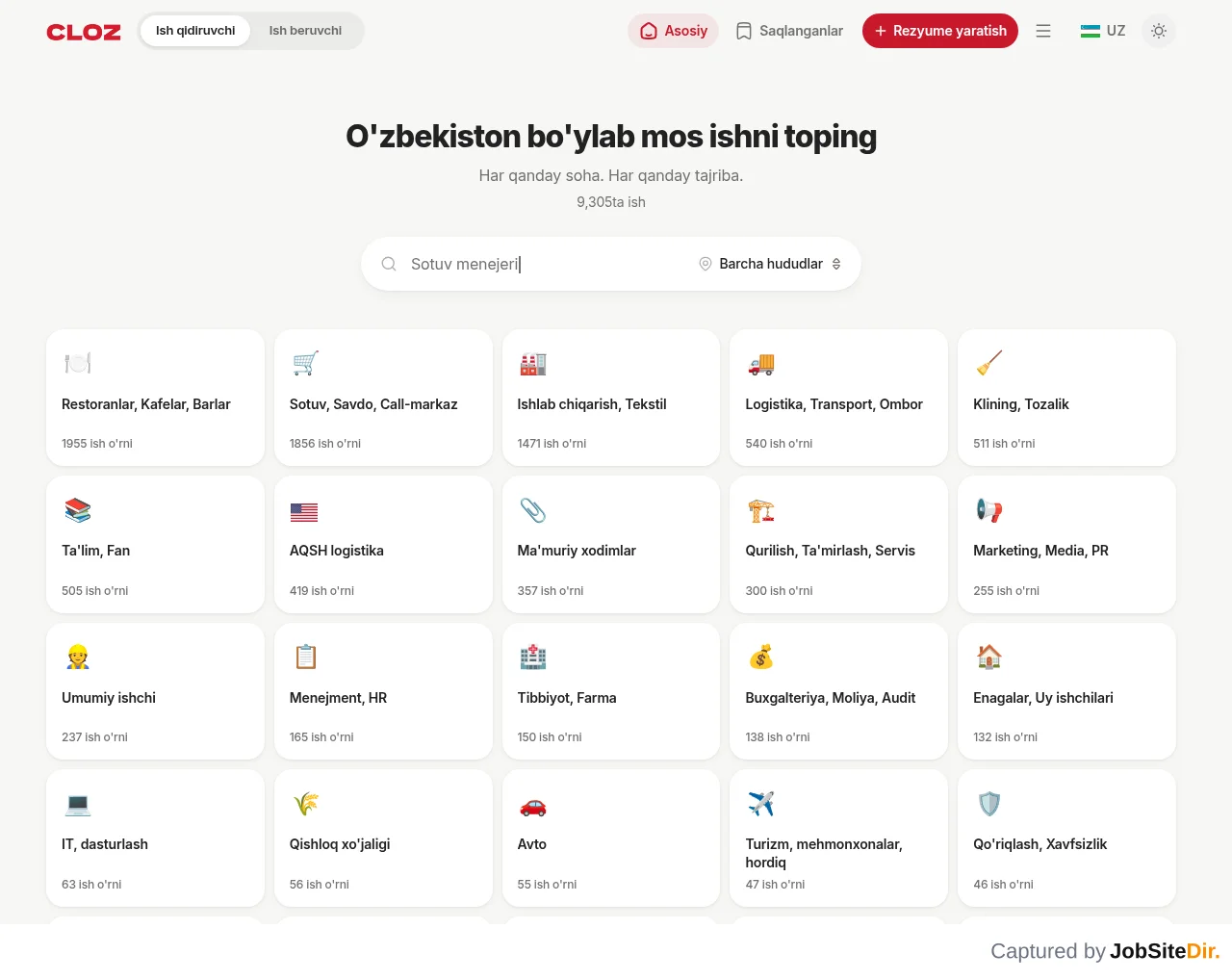
Task: Open IT, dasturlash category
Action: (155, 838)
